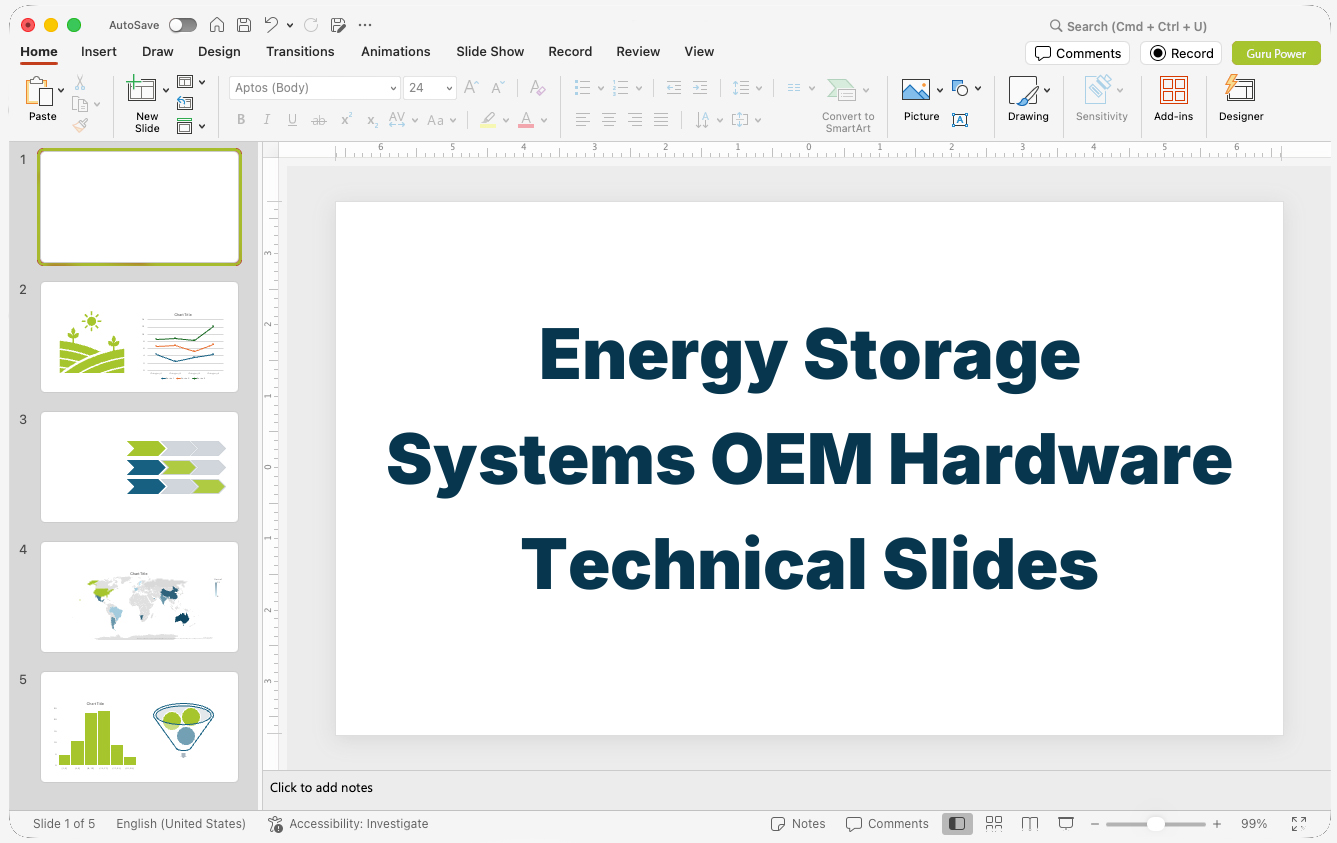The image size is (1337, 843).
Task: Click the Record button at top right
Action: [1181, 53]
